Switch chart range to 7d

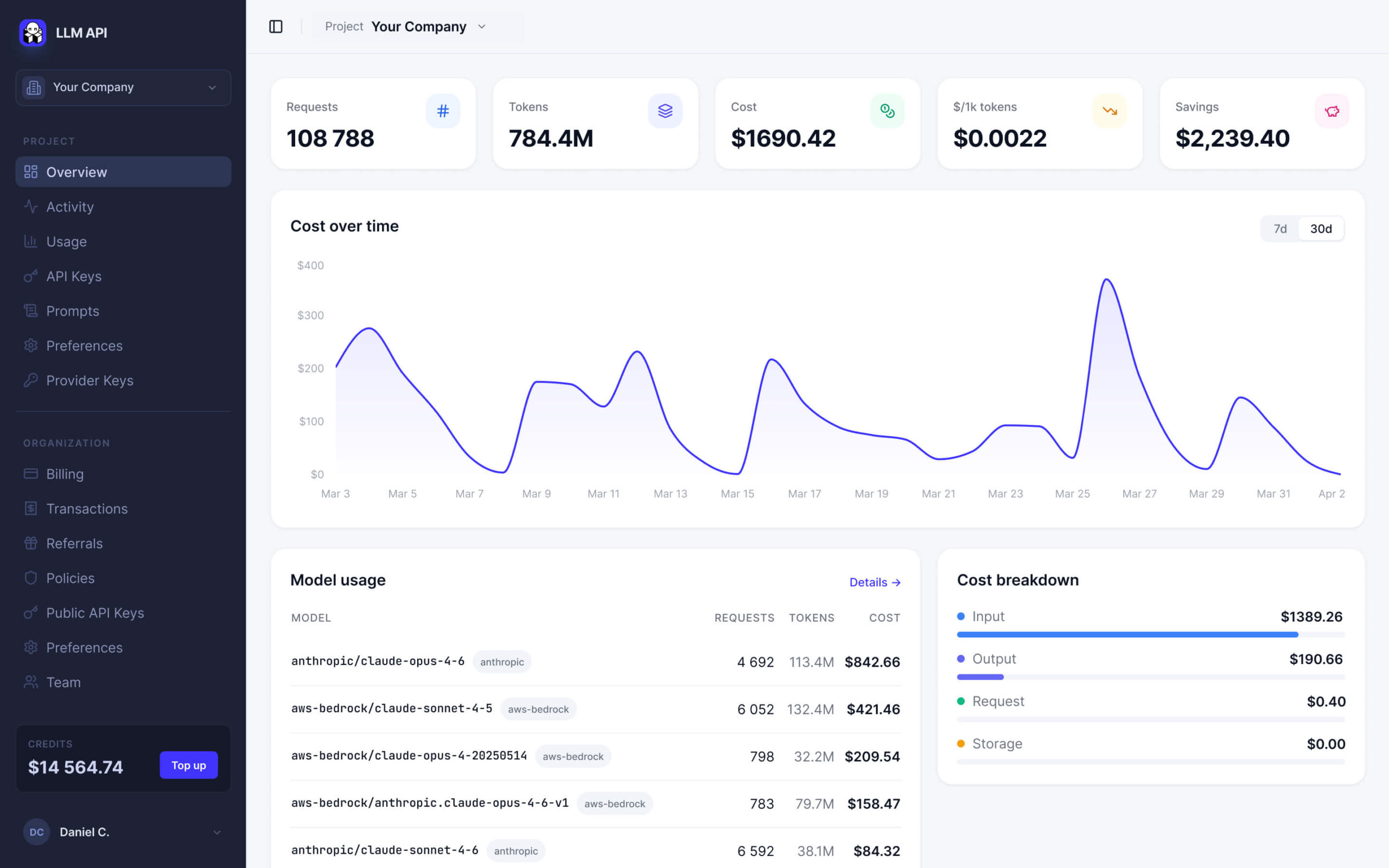pos(1280,228)
